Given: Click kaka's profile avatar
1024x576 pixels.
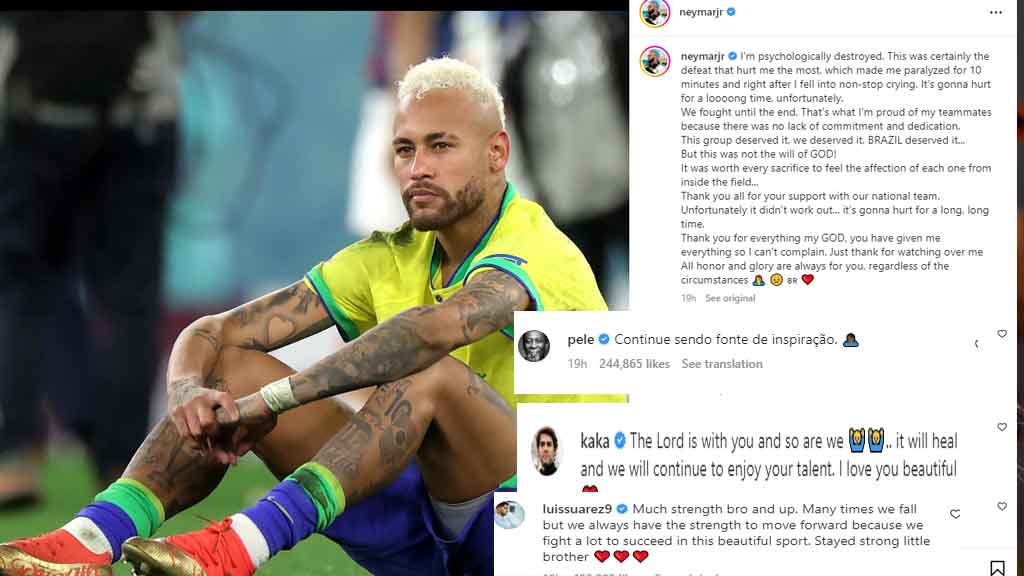Looking at the screenshot, I should tap(546, 451).
